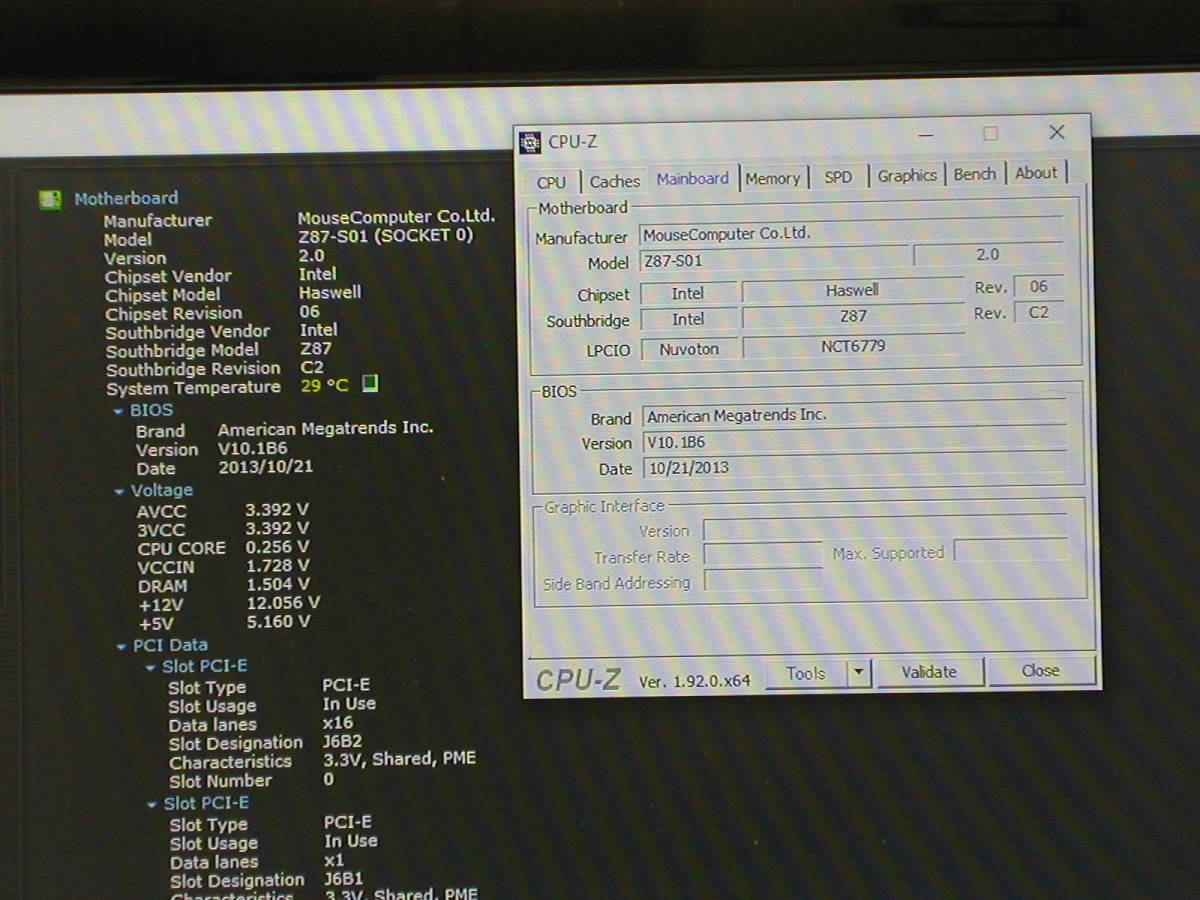Open the Memory tab in CPU-Z

(x=772, y=178)
